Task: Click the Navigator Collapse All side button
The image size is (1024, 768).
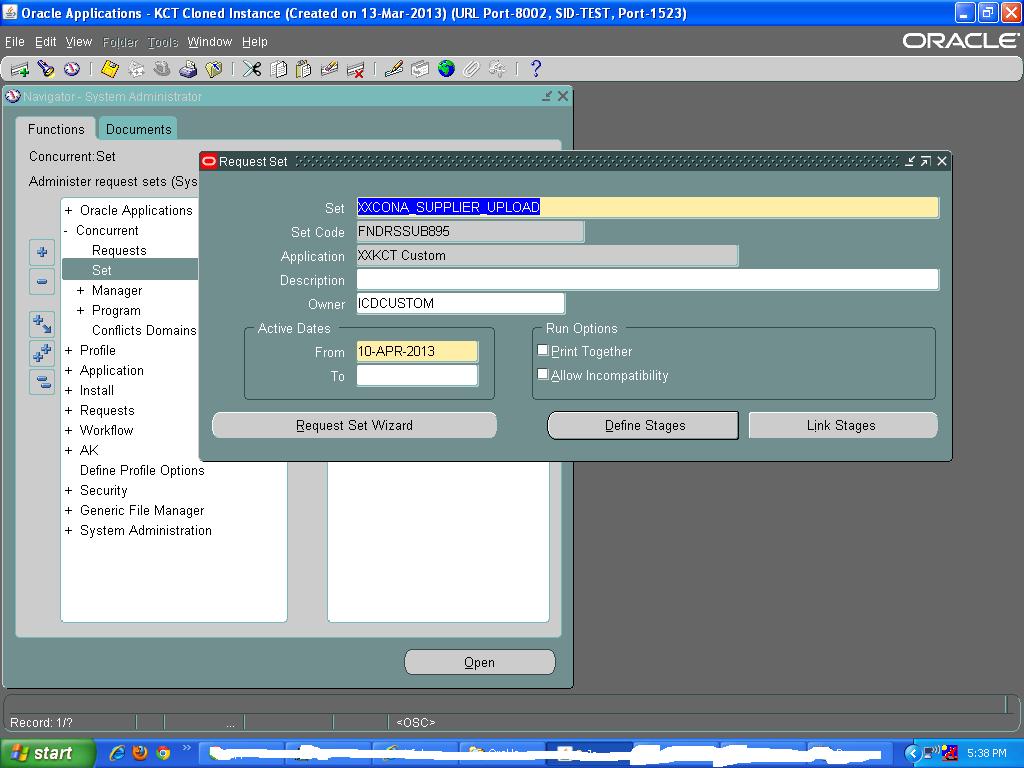Action: [x=42, y=381]
